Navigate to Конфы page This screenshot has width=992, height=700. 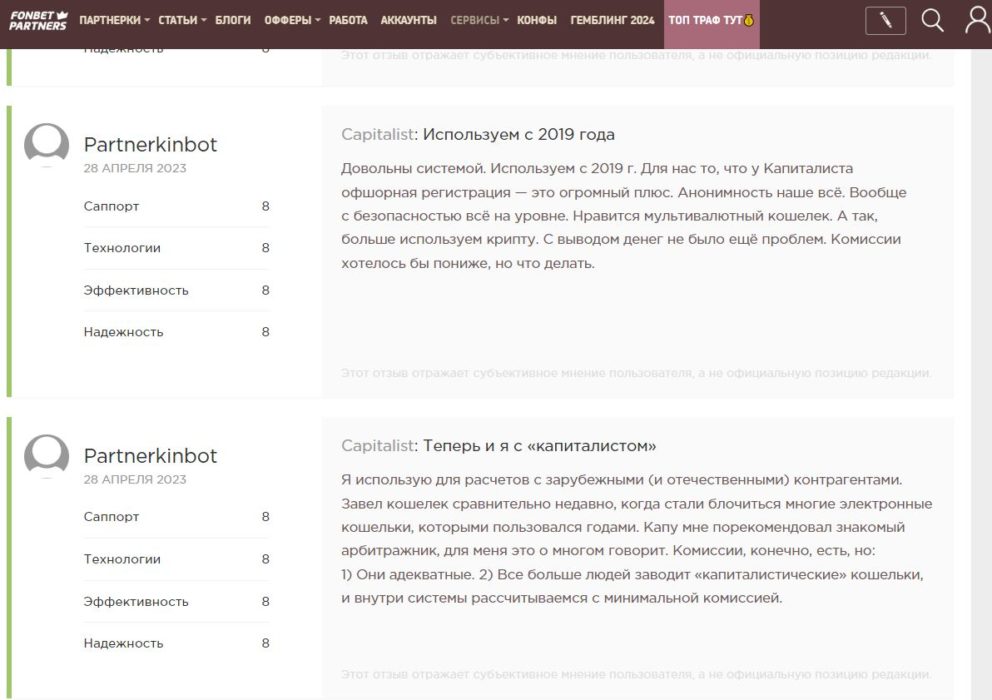537,21
